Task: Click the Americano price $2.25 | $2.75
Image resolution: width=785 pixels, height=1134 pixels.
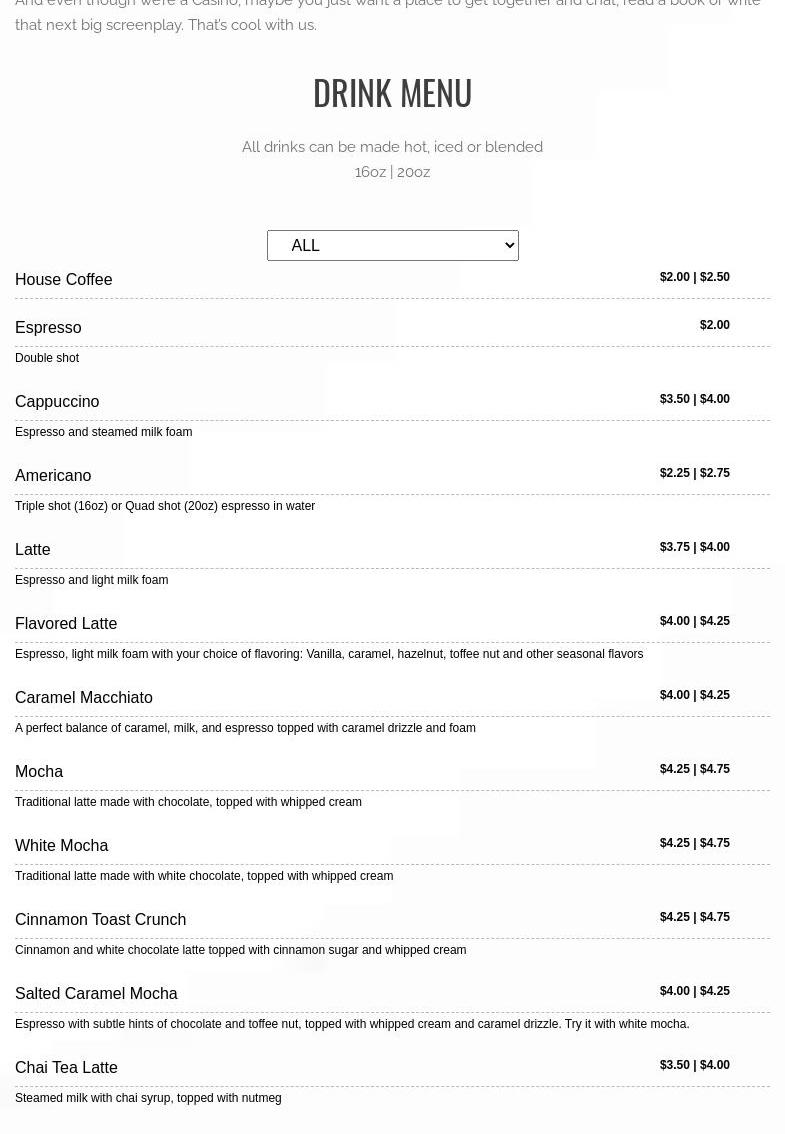Action: coord(695,472)
